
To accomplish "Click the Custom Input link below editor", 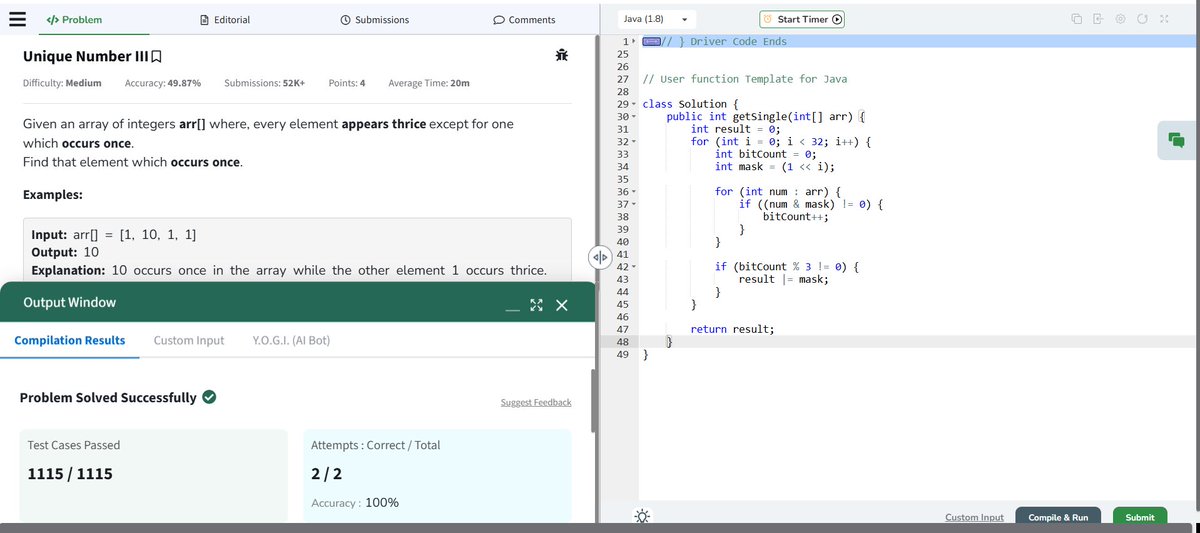I will click(974, 517).
